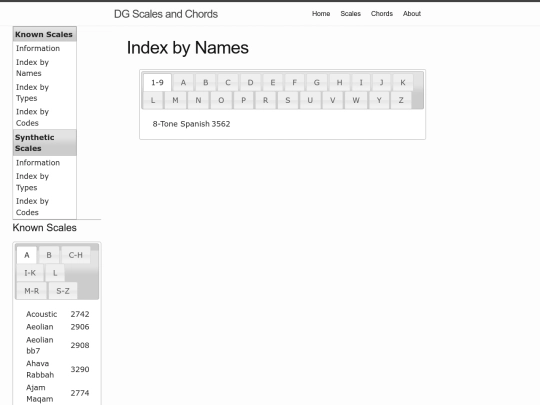540x405 pixels.
Task: Open Index by Codes under Known Scales
Action: [x=32, y=117]
